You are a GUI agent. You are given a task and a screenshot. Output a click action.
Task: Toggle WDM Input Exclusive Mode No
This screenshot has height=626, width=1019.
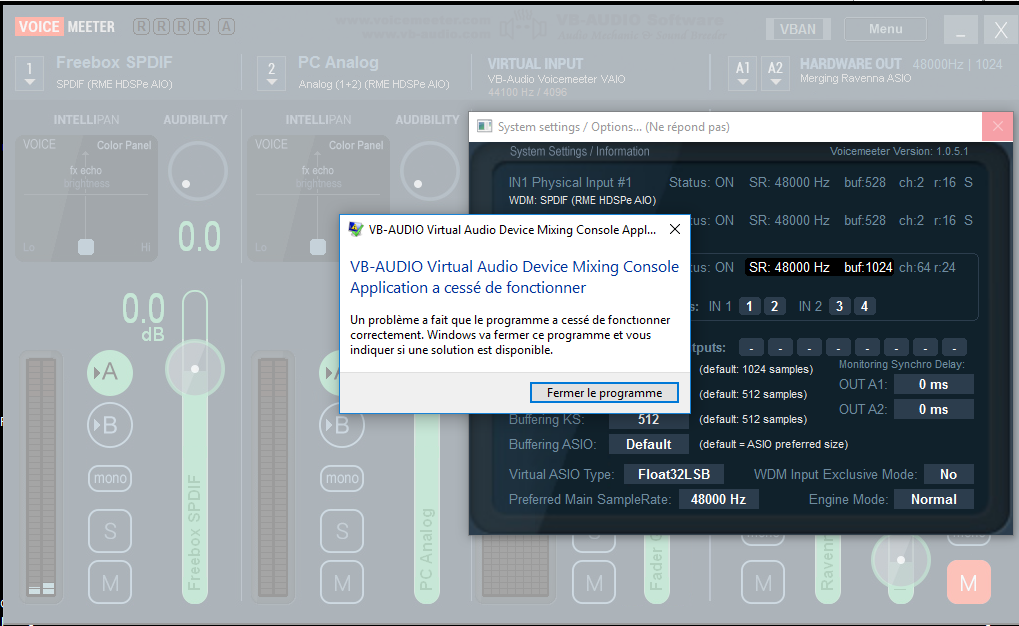(948, 475)
